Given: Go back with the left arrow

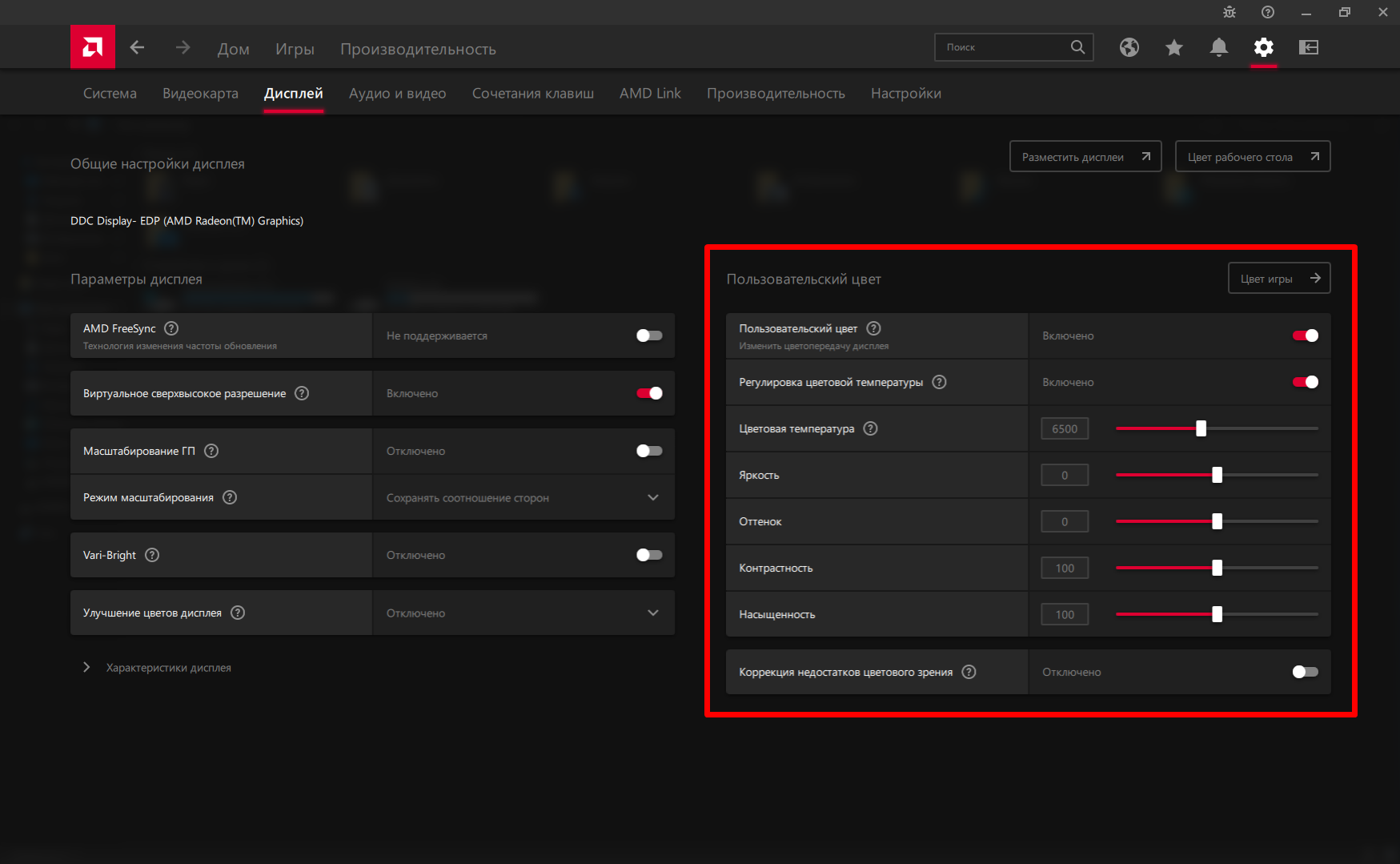Looking at the screenshot, I should (137, 47).
